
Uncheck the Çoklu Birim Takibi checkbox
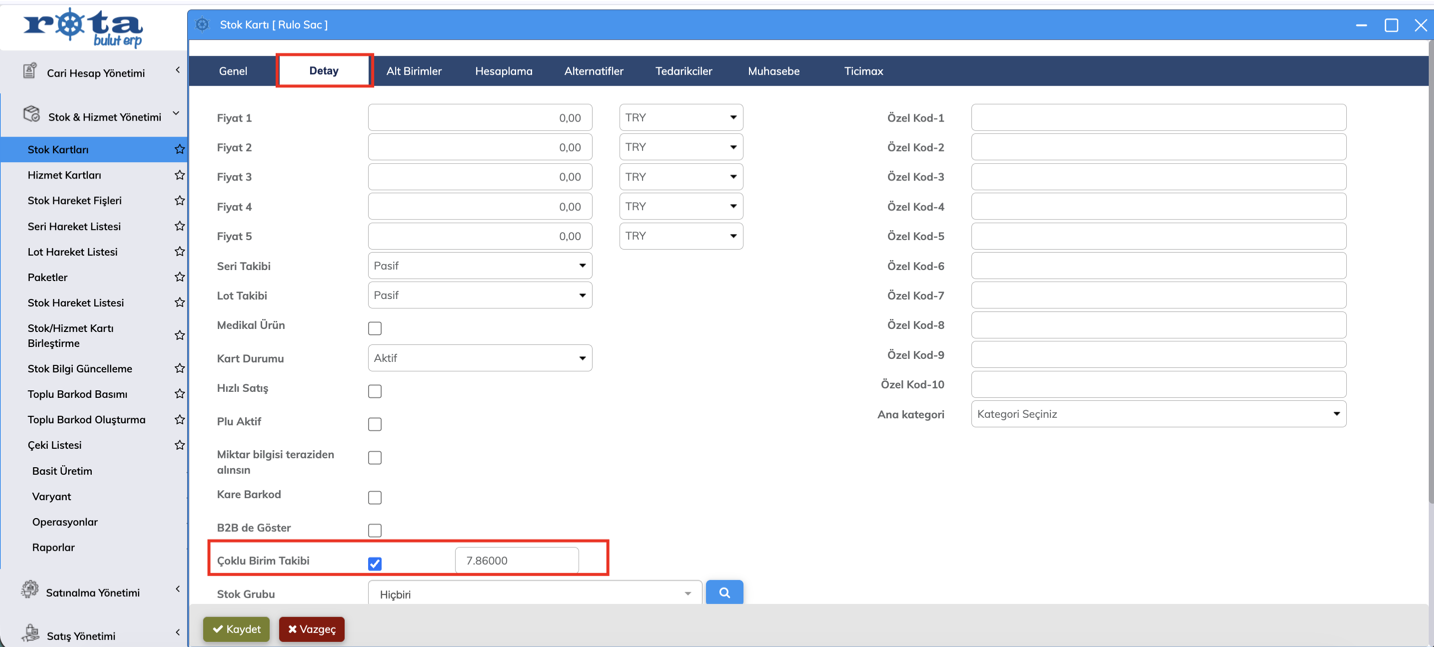[375, 564]
